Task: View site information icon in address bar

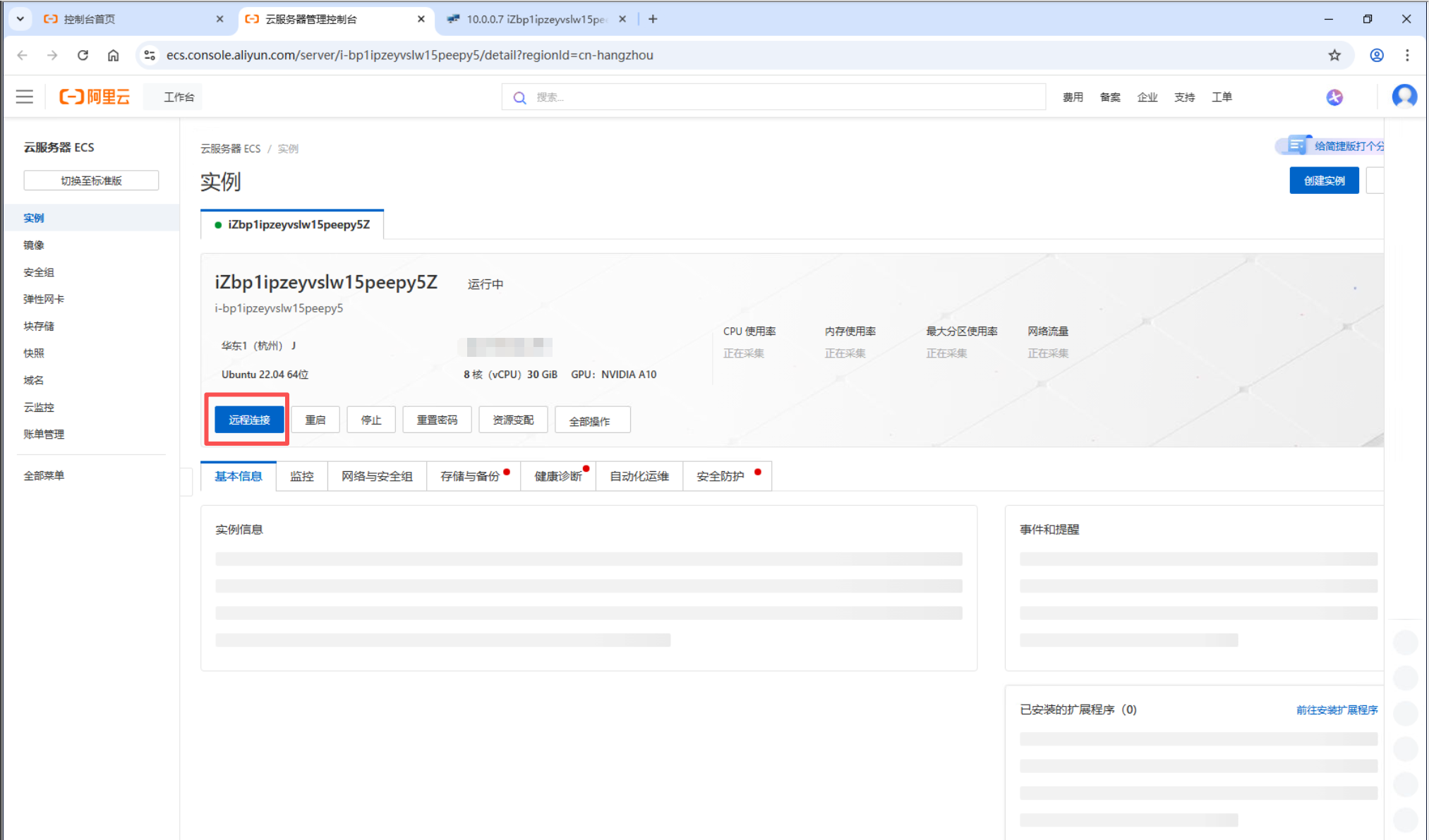Action: click(149, 55)
